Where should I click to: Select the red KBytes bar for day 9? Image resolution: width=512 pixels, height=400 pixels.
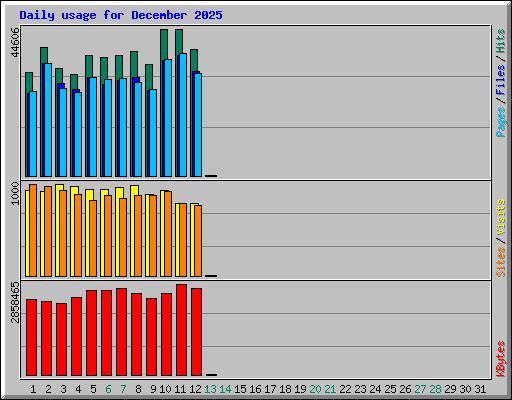[151, 337]
